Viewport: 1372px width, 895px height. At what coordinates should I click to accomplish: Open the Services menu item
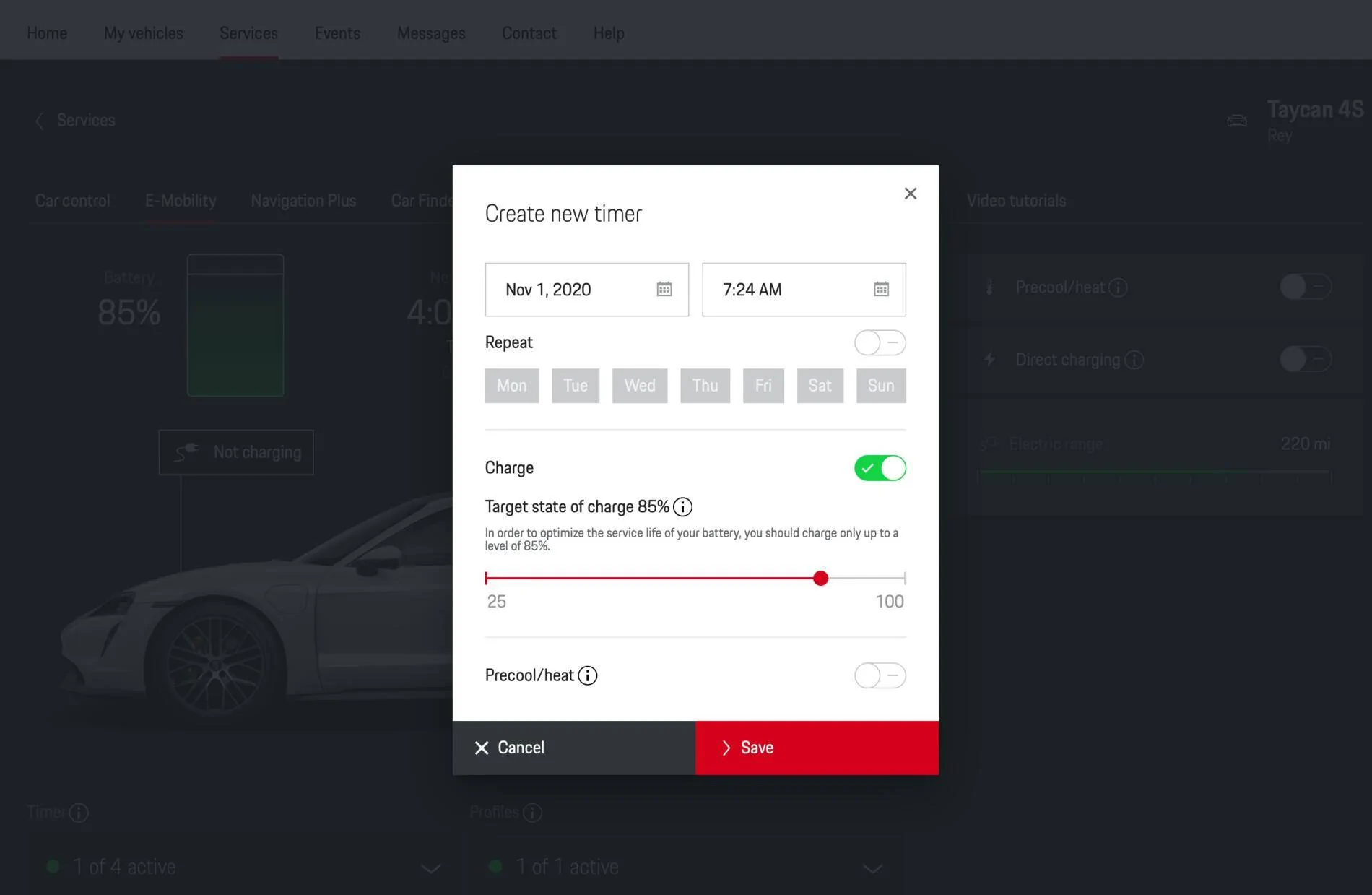(x=248, y=33)
